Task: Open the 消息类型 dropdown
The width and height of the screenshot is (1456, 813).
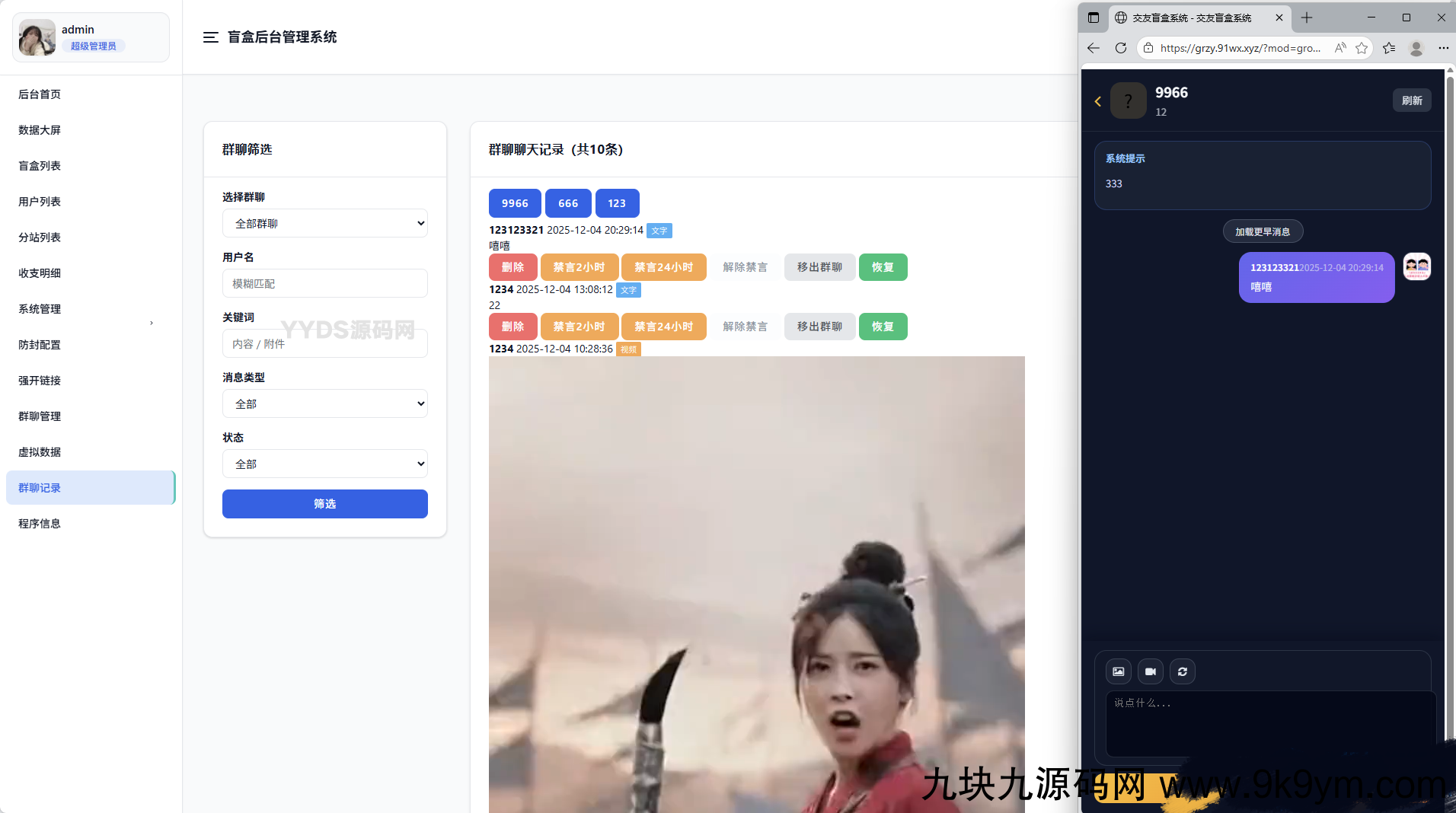Action: pos(324,404)
